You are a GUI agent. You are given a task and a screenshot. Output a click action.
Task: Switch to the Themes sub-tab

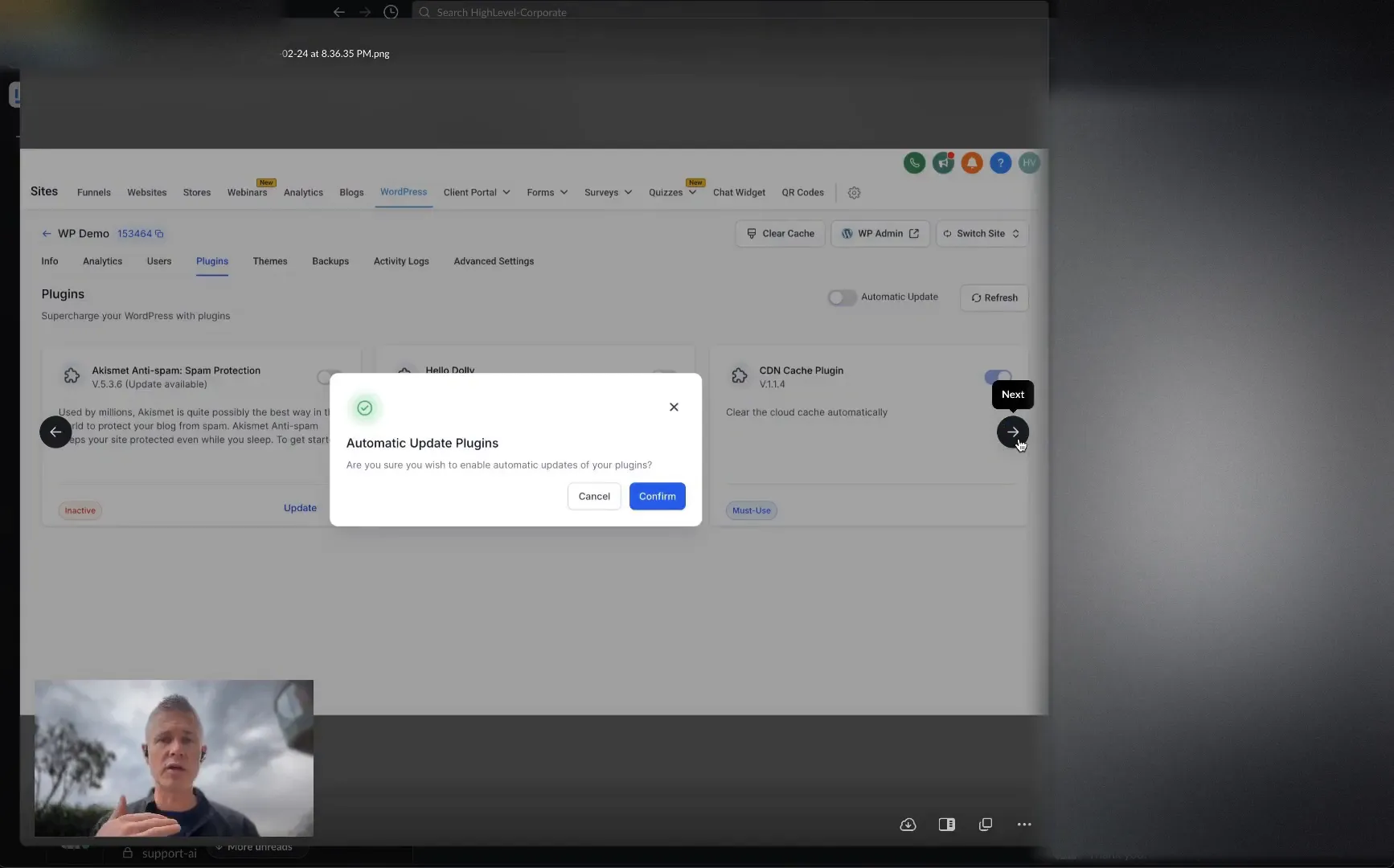[x=270, y=261]
